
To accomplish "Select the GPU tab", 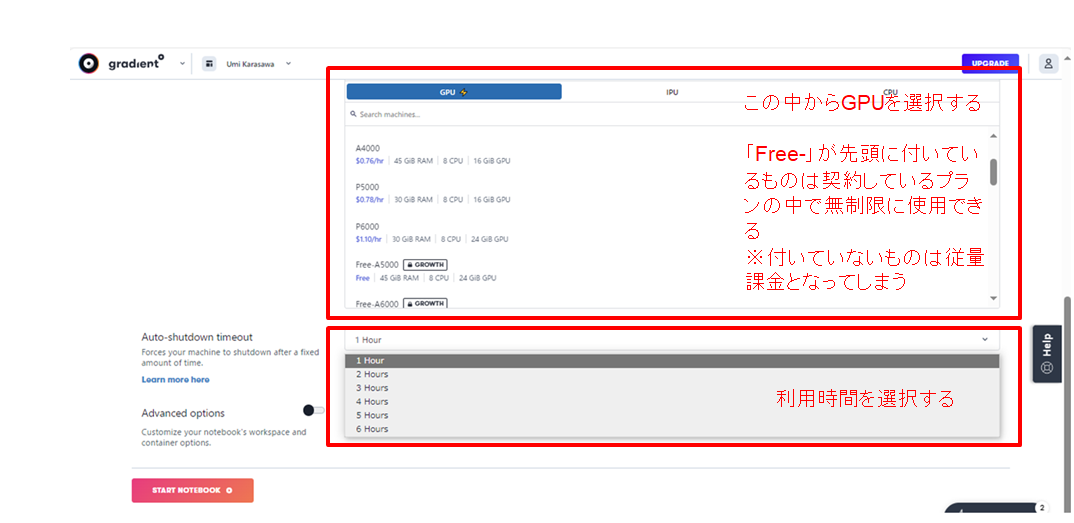I will (453, 92).
